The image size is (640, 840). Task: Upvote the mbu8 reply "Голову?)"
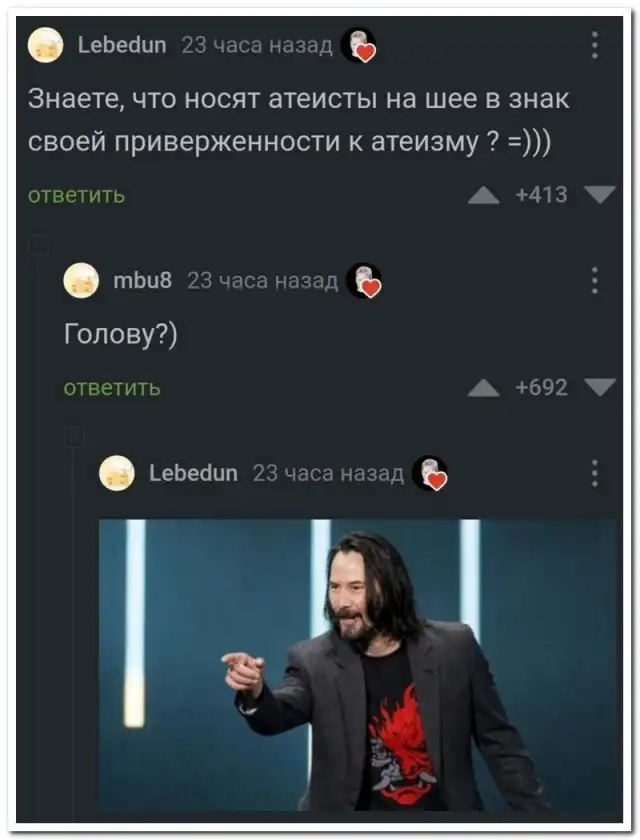point(484,388)
